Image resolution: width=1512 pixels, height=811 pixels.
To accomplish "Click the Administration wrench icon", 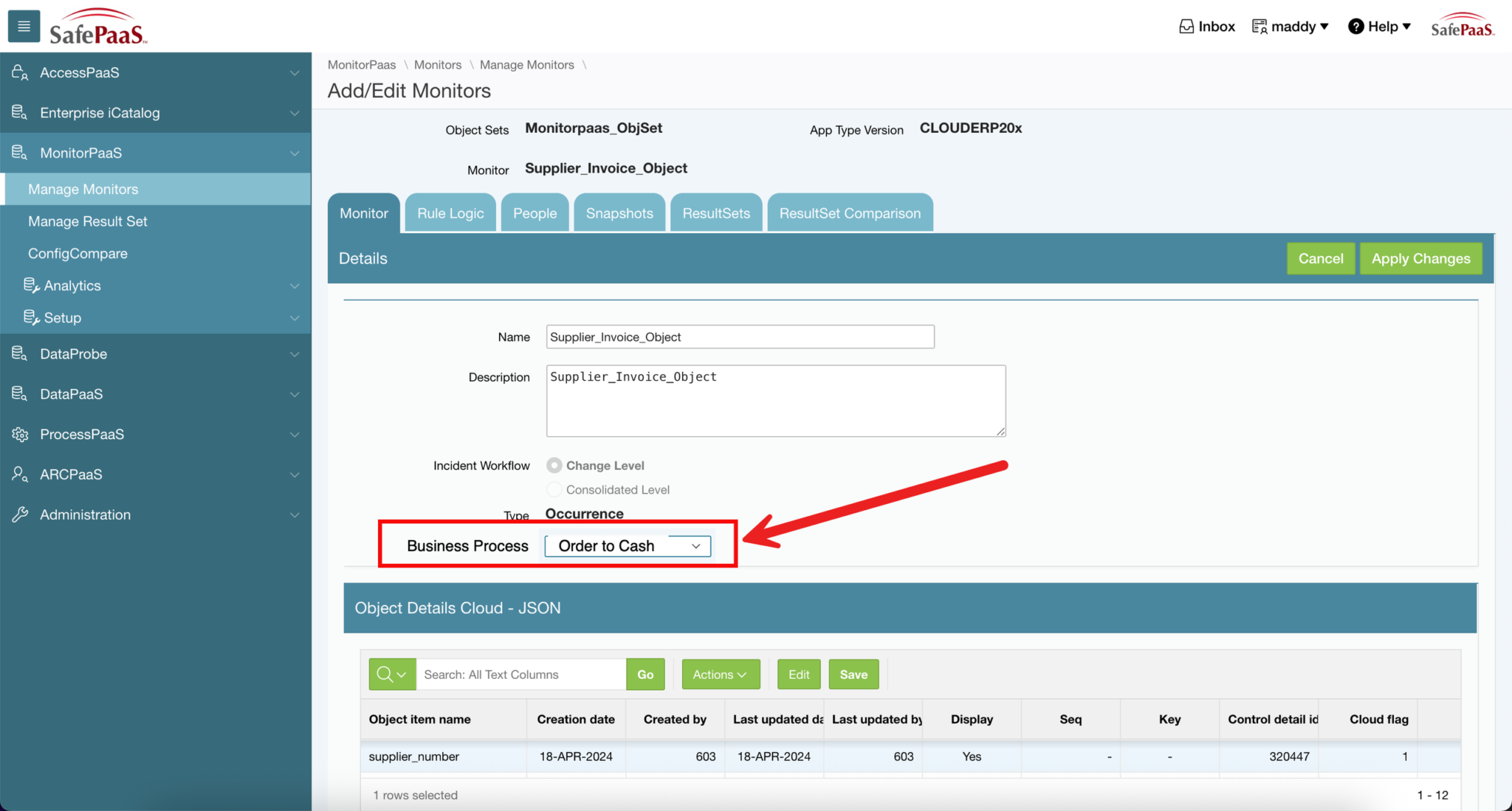I will point(20,515).
